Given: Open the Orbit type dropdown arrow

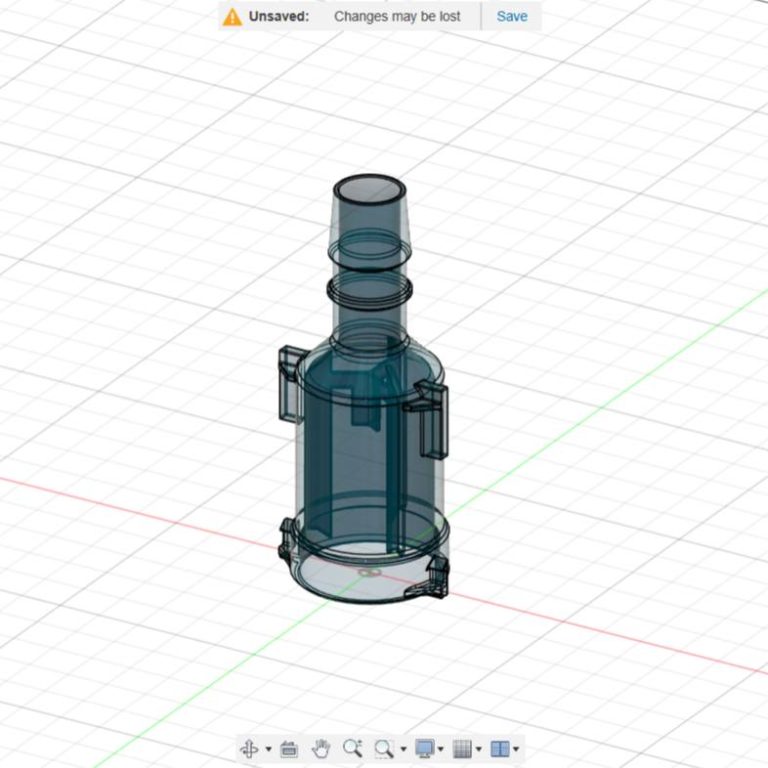Looking at the screenshot, I should (268, 749).
